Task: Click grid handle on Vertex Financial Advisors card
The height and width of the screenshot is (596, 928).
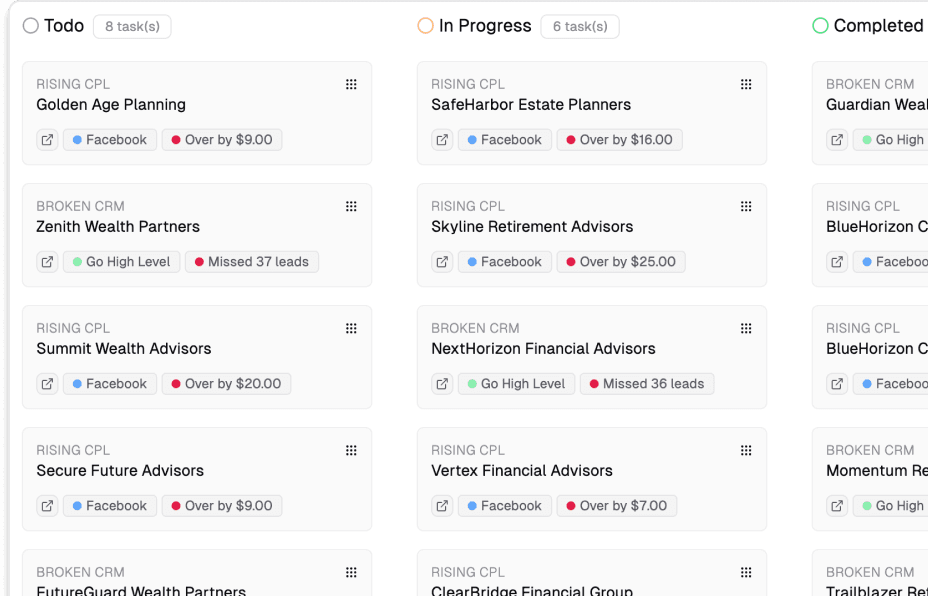Action: pyautogui.click(x=746, y=450)
